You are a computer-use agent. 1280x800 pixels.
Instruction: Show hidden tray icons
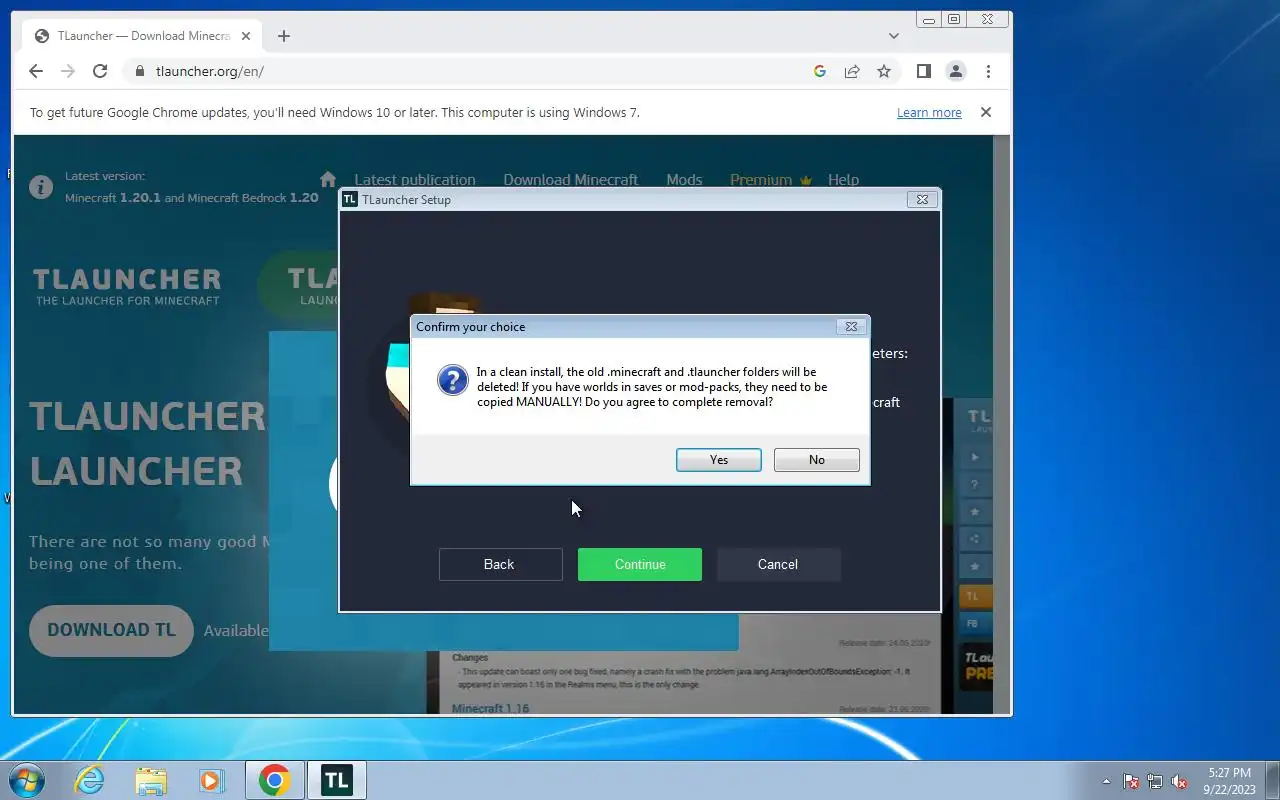1106,781
